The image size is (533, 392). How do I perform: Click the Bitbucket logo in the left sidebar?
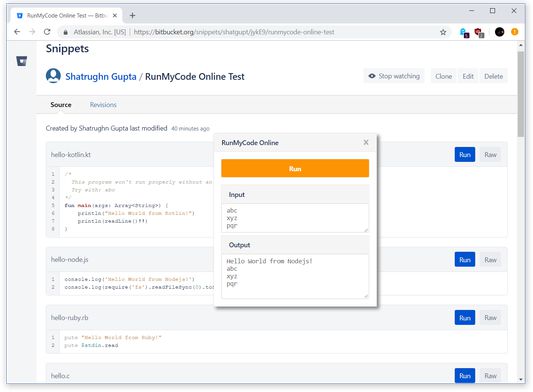(x=21, y=61)
